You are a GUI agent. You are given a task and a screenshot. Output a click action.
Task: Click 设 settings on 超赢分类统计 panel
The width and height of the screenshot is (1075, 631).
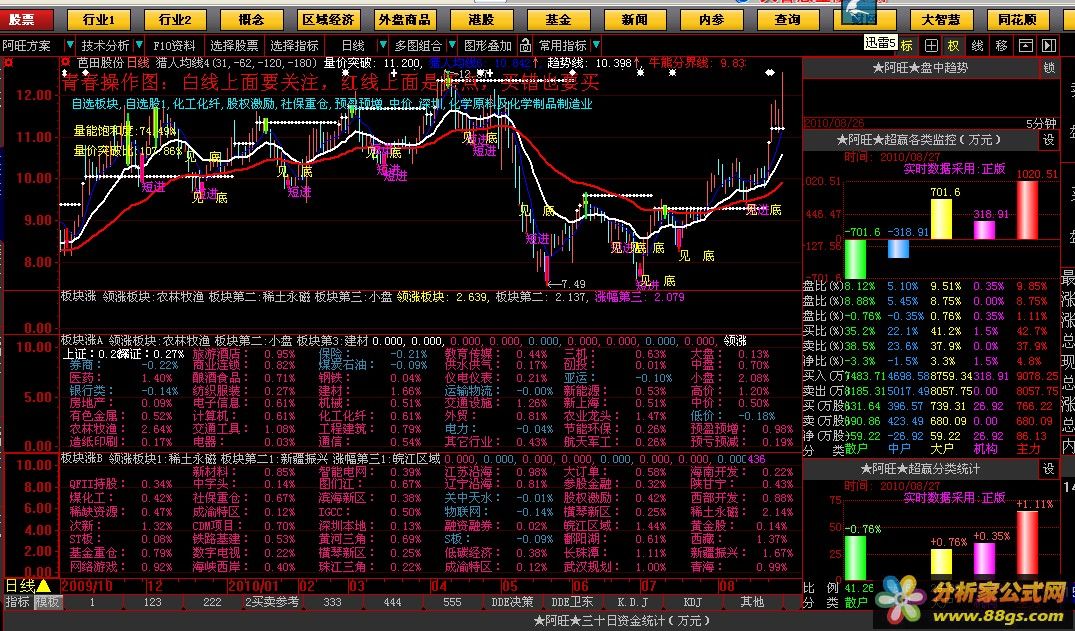(1049, 469)
